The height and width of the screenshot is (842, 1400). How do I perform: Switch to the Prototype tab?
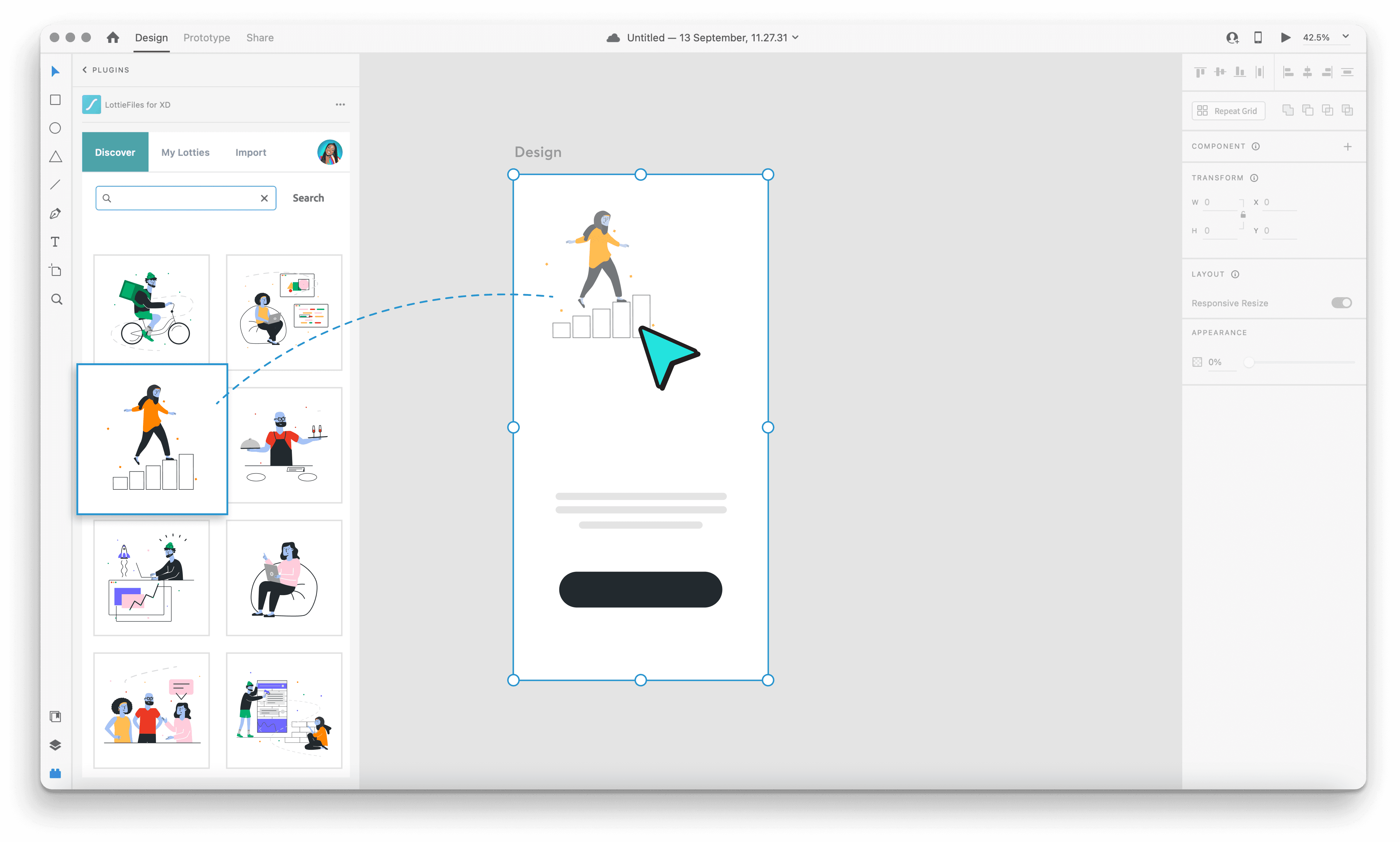pyautogui.click(x=206, y=37)
